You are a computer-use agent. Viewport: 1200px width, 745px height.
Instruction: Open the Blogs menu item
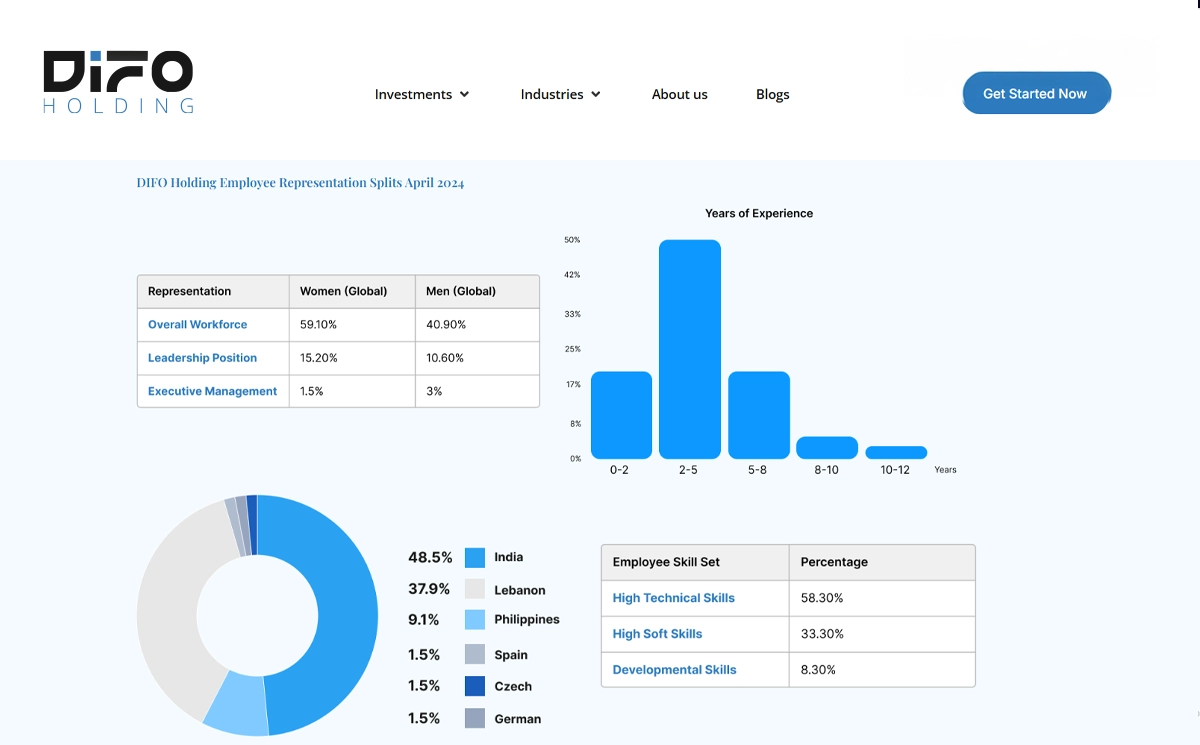[772, 95]
